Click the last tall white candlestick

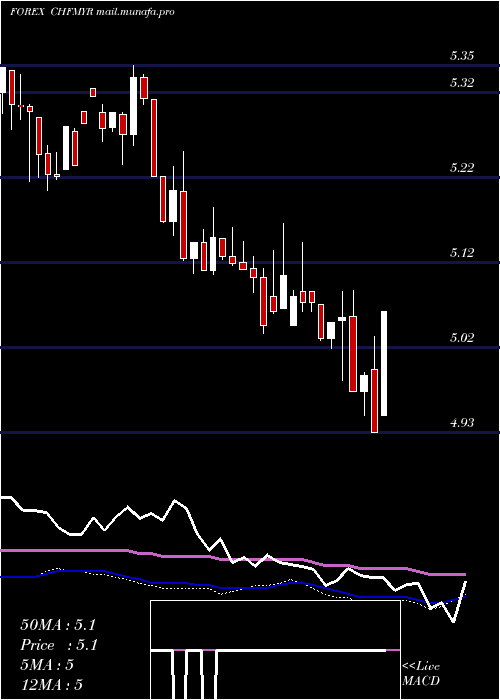383,363
